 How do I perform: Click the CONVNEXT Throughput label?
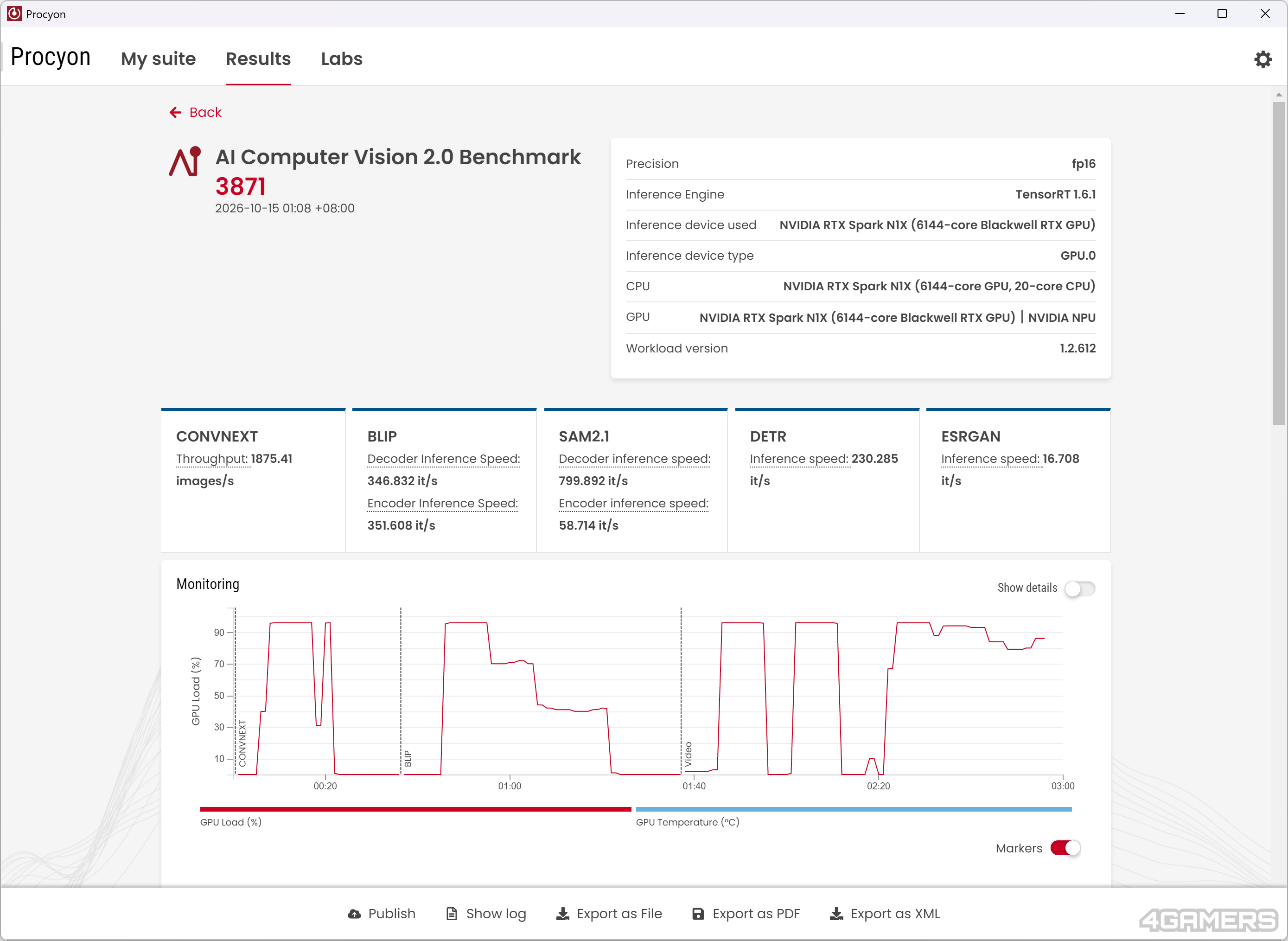(212, 459)
